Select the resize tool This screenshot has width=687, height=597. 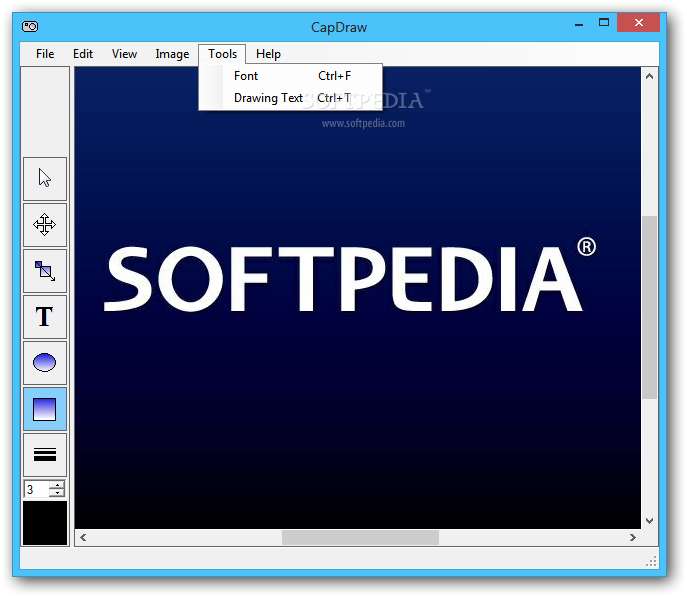tap(45, 271)
